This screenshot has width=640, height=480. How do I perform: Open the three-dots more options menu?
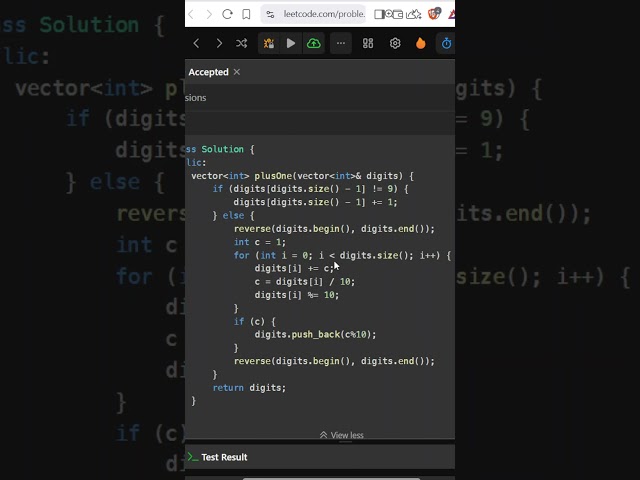pos(341,43)
